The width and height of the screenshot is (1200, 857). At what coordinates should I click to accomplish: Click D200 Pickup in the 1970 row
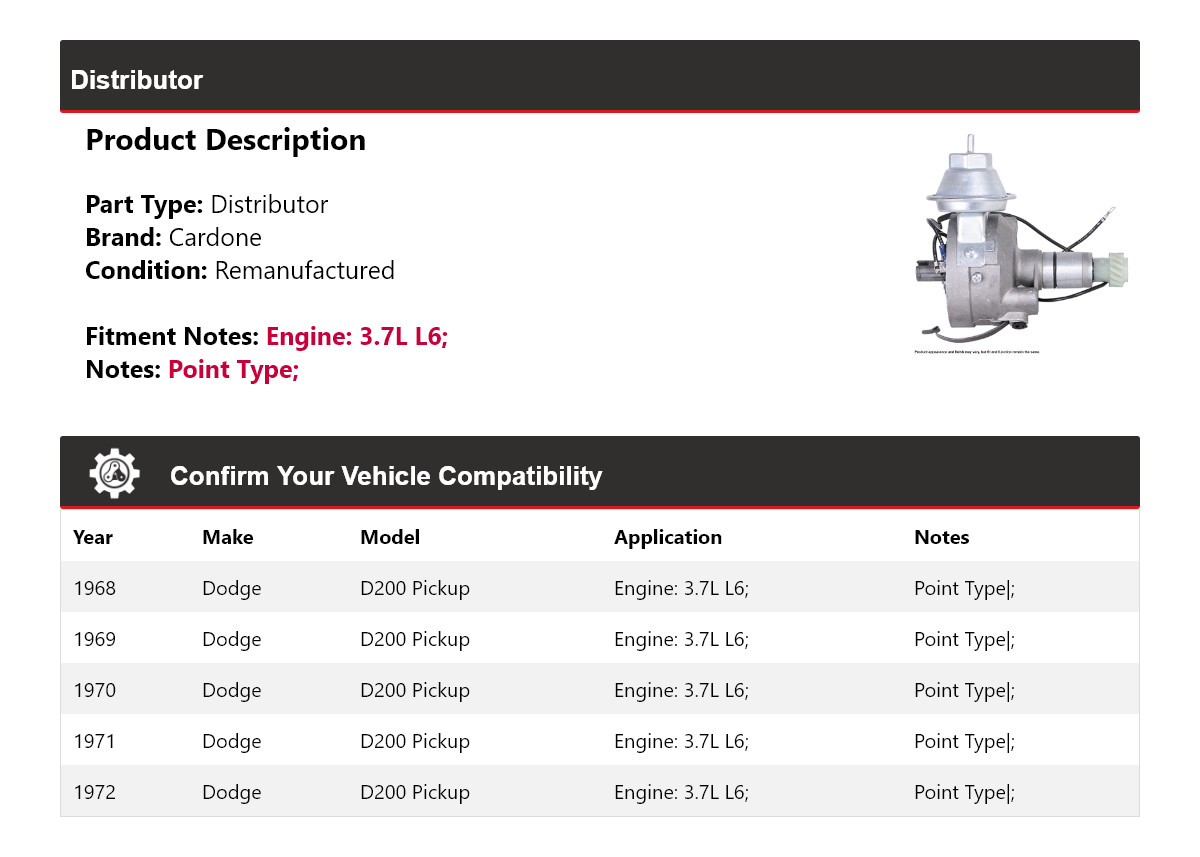(x=414, y=690)
